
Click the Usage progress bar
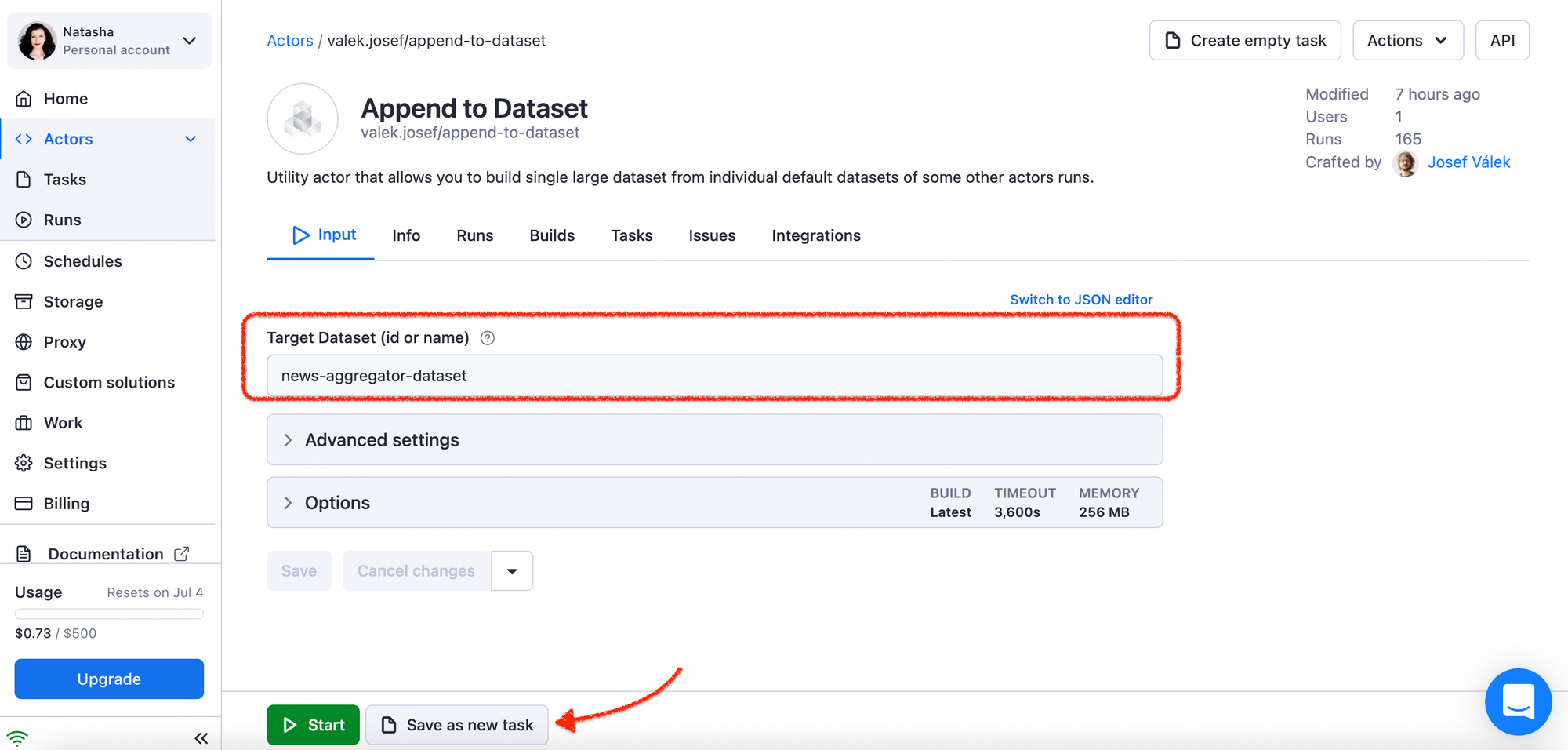[x=108, y=613]
